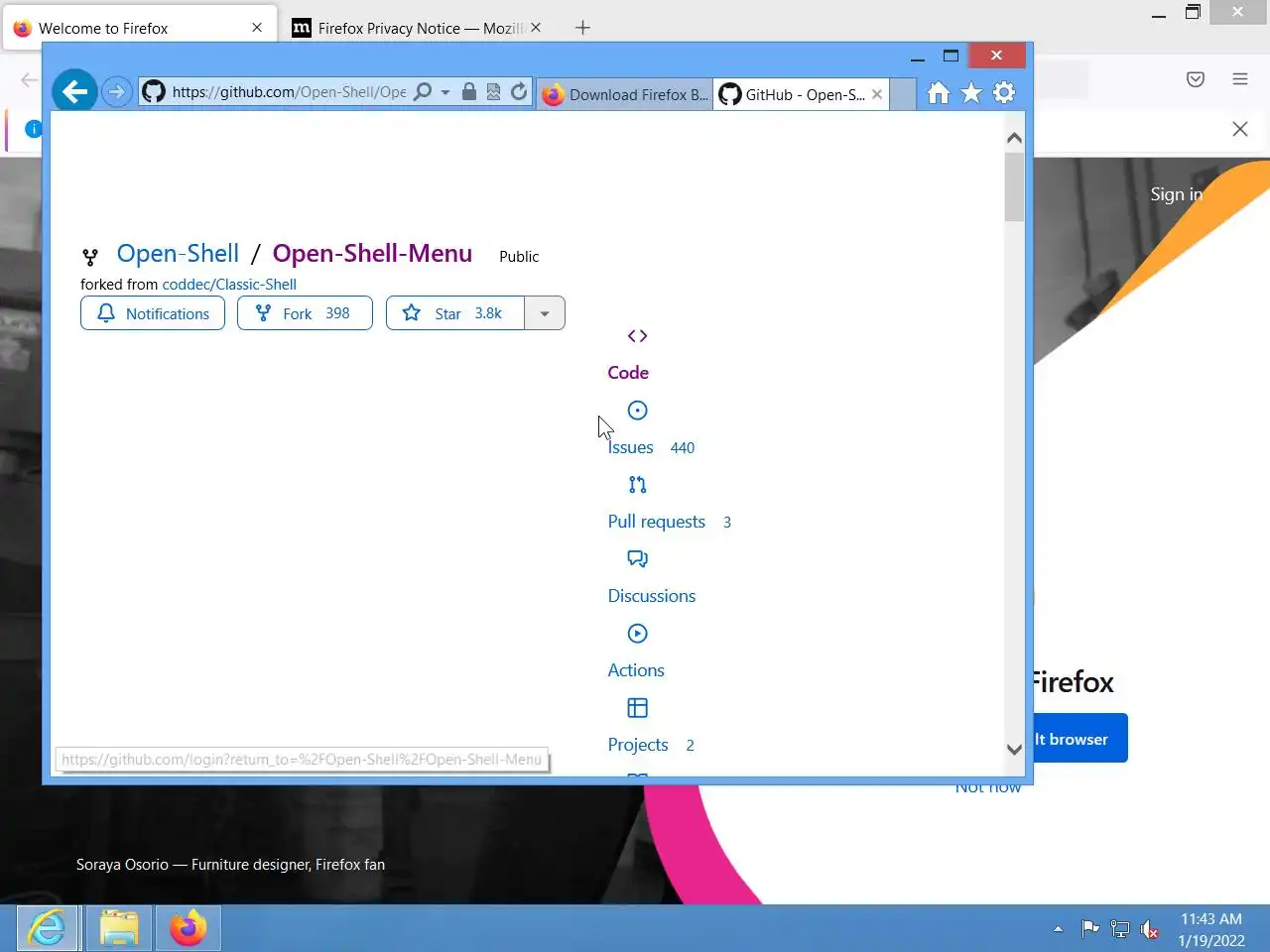Screen dimensions: 1270x952
Task: Click the muted volume tray icon
Action: pos(1150,929)
